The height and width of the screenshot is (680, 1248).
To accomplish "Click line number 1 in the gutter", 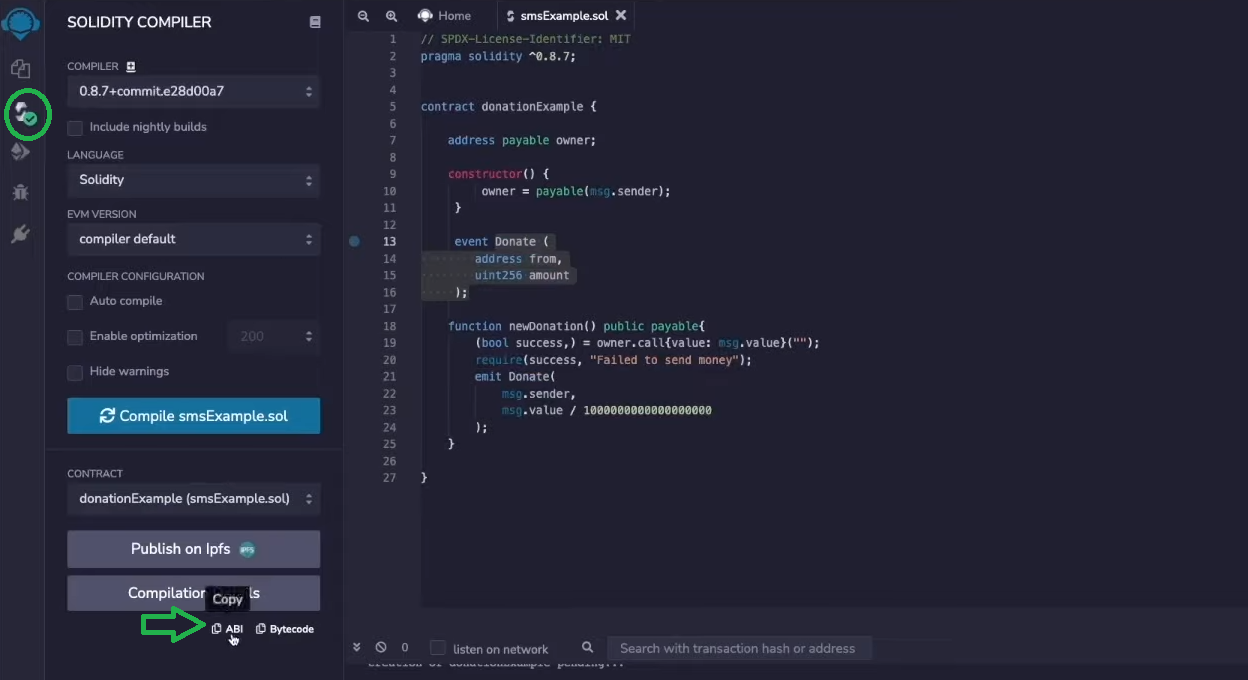I will click(393, 39).
